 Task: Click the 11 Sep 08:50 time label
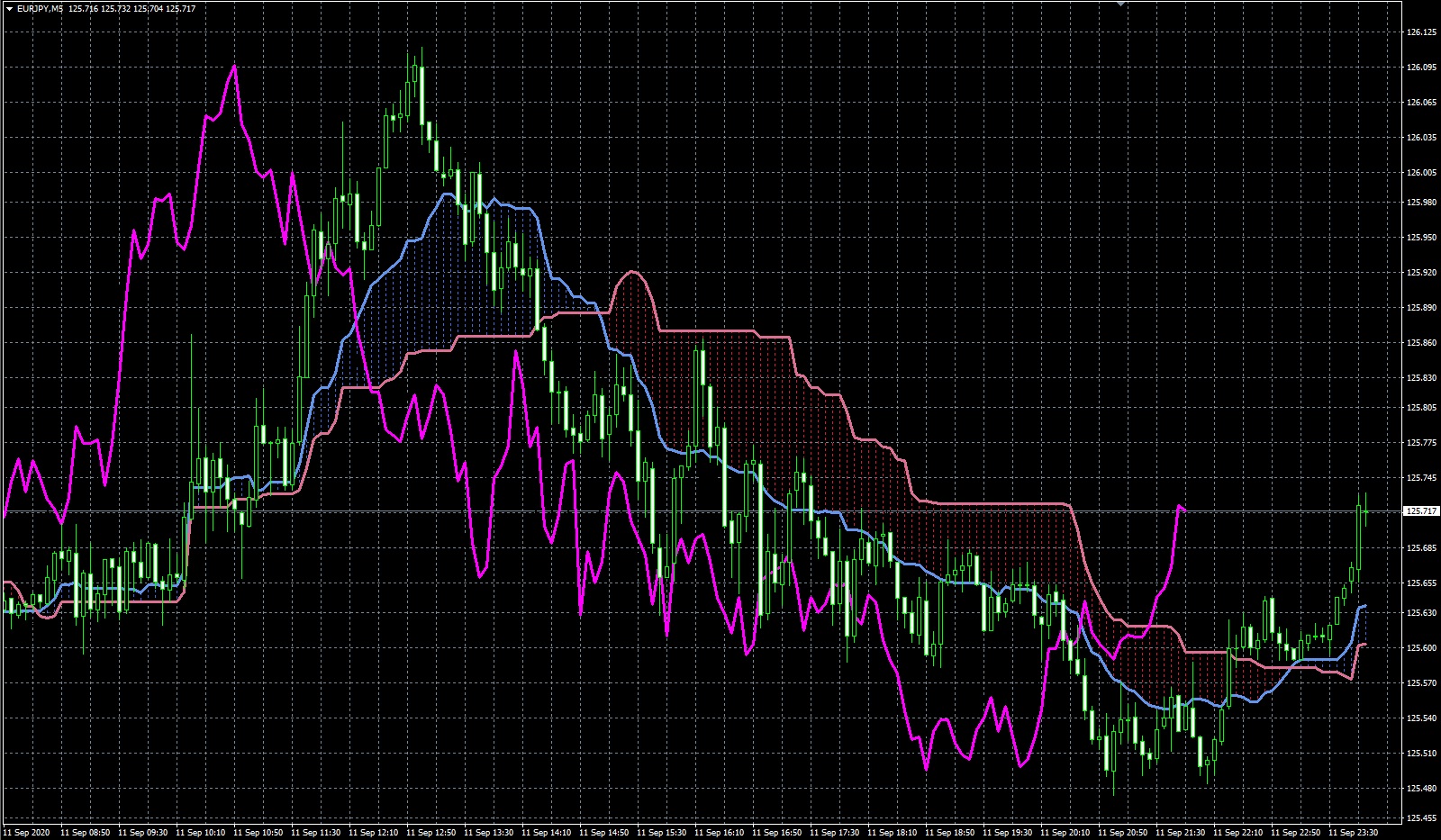85,833
